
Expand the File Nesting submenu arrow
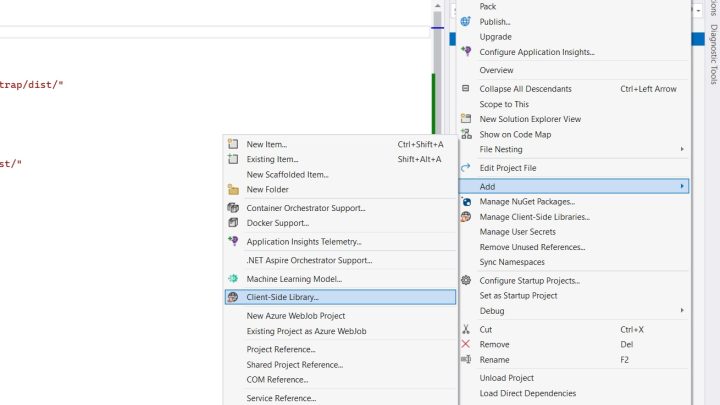[x=682, y=149]
